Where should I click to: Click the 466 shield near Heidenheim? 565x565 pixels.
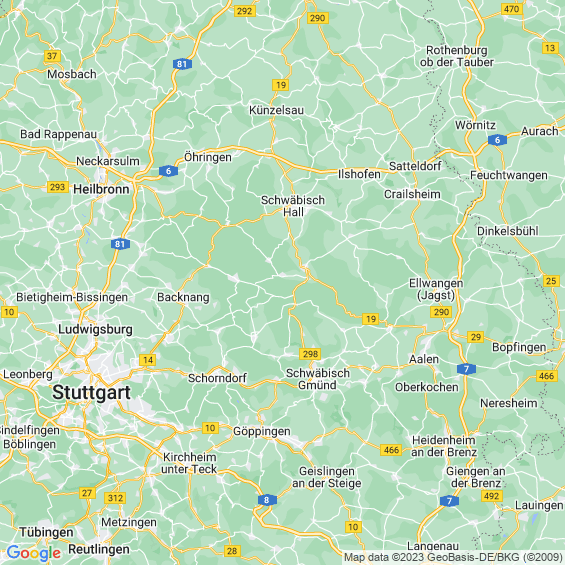pyautogui.click(x=391, y=450)
